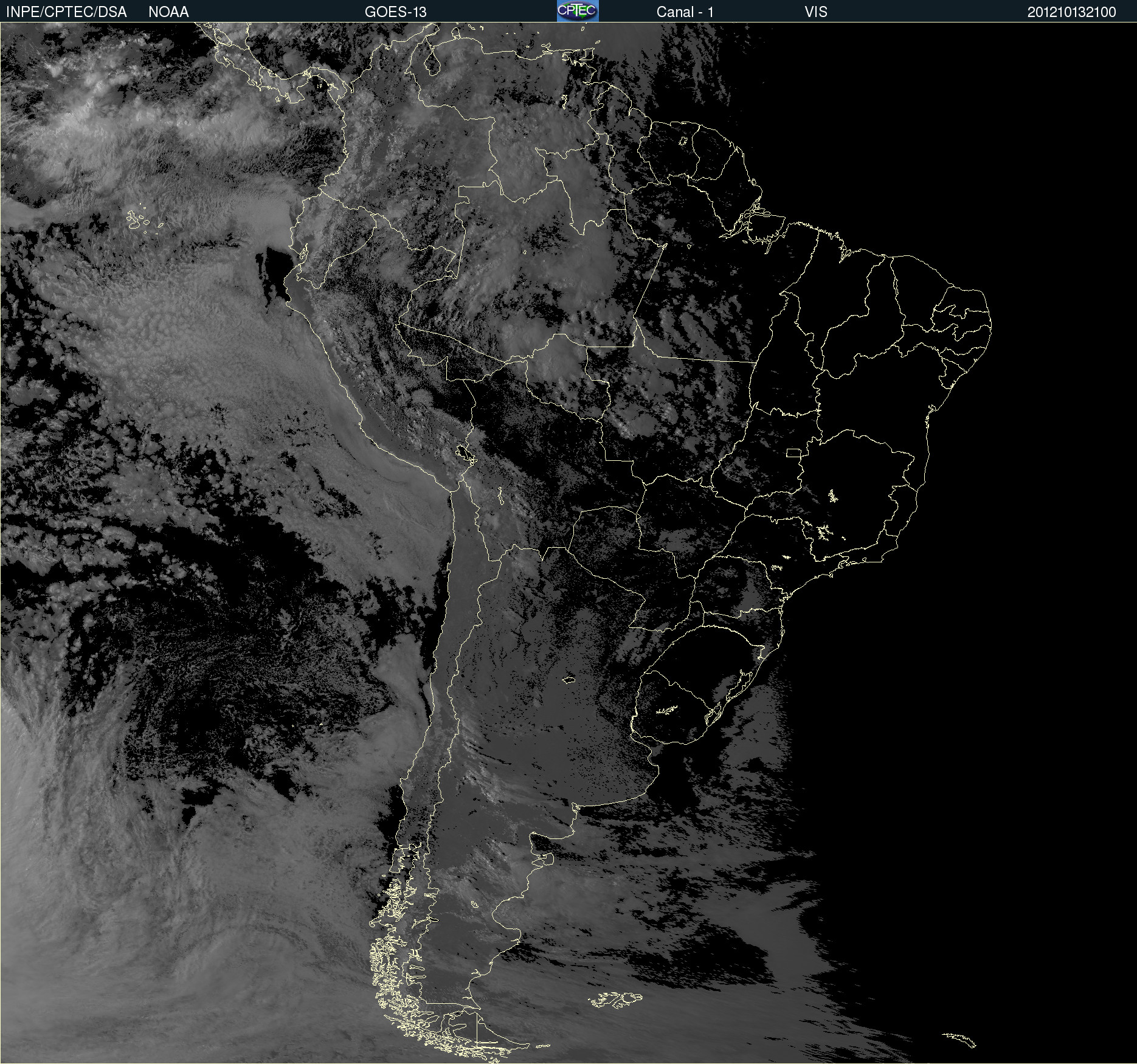Click the 201210132100 timestamp
The image size is (1137, 1064).
click(x=1072, y=12)
